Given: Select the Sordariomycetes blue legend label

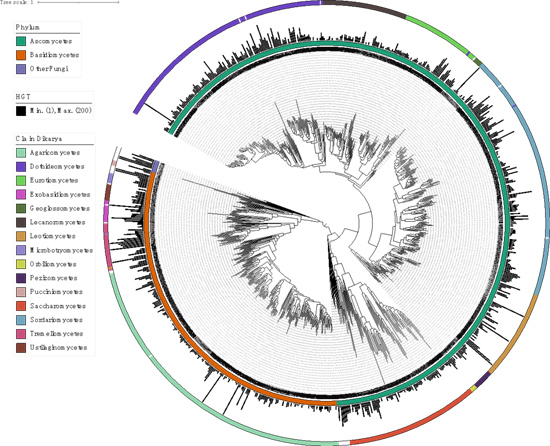Looking at the screenshot, I should click(x=56, y=320).
